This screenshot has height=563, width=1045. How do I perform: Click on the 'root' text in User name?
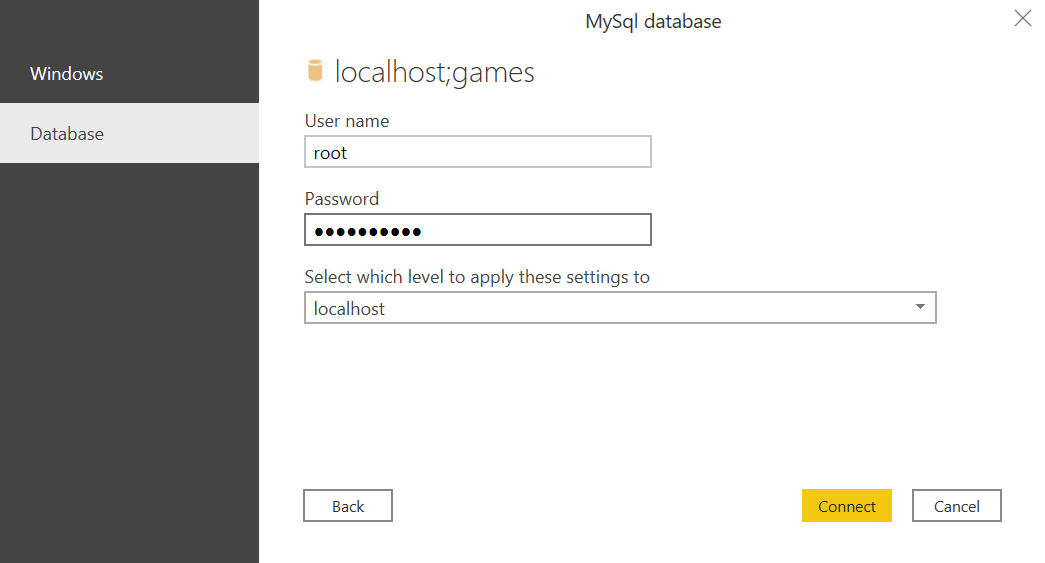(330, 153)
